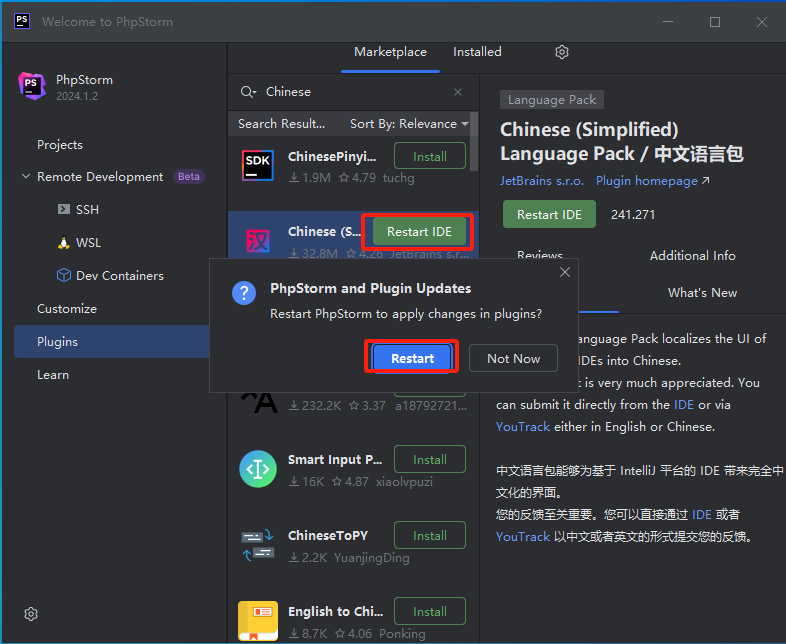Click the YouTrack link in Chinese text

click(523, 537)
